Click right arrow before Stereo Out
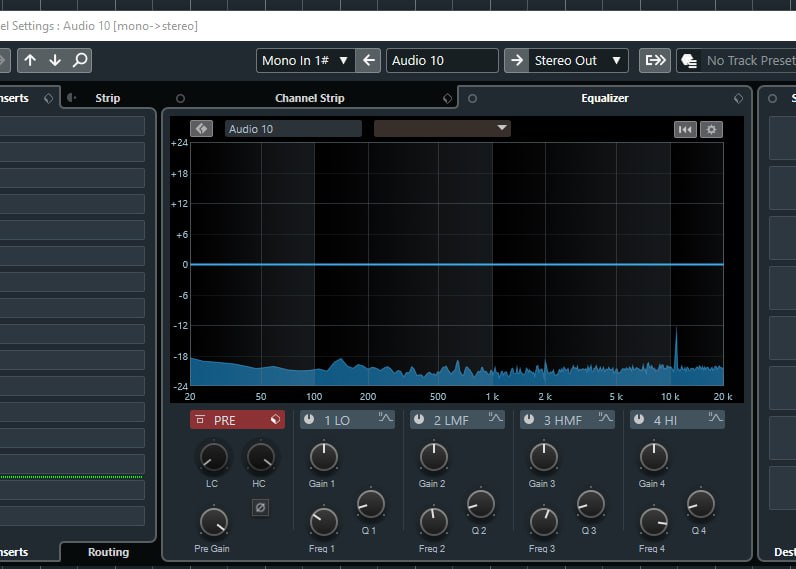 (517, 60)
